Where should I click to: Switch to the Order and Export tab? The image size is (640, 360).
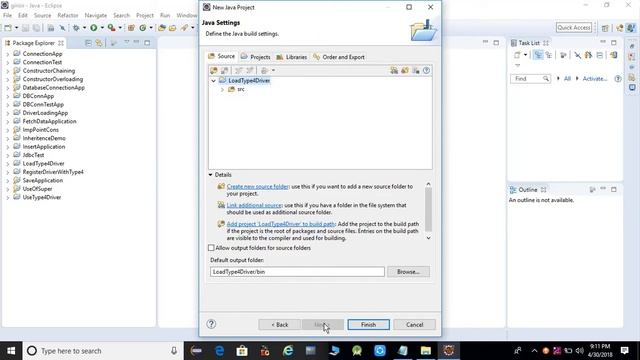(339, 57)
